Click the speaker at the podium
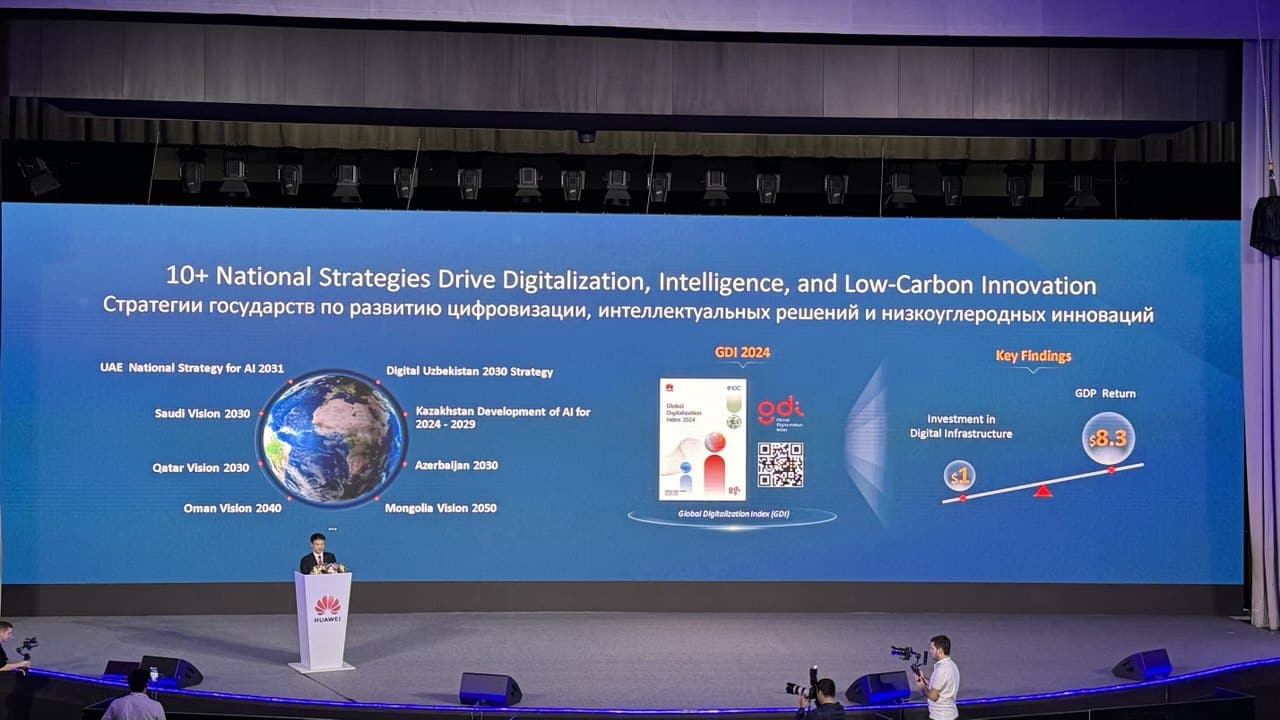 point(318,553)
